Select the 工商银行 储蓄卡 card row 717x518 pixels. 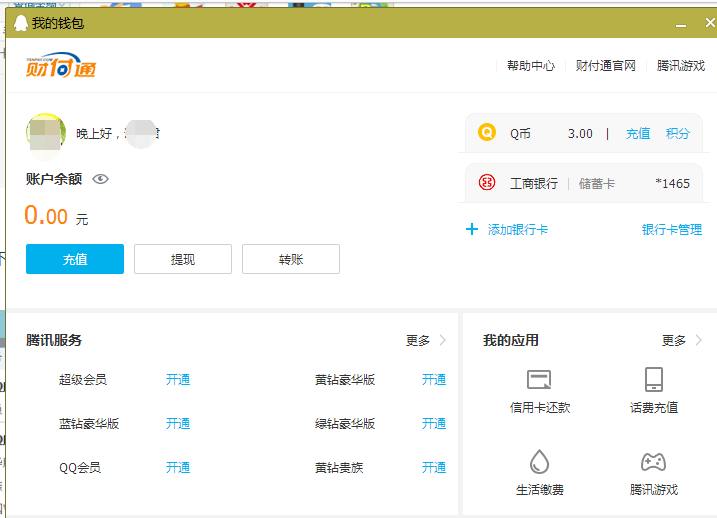click(584, 183)
